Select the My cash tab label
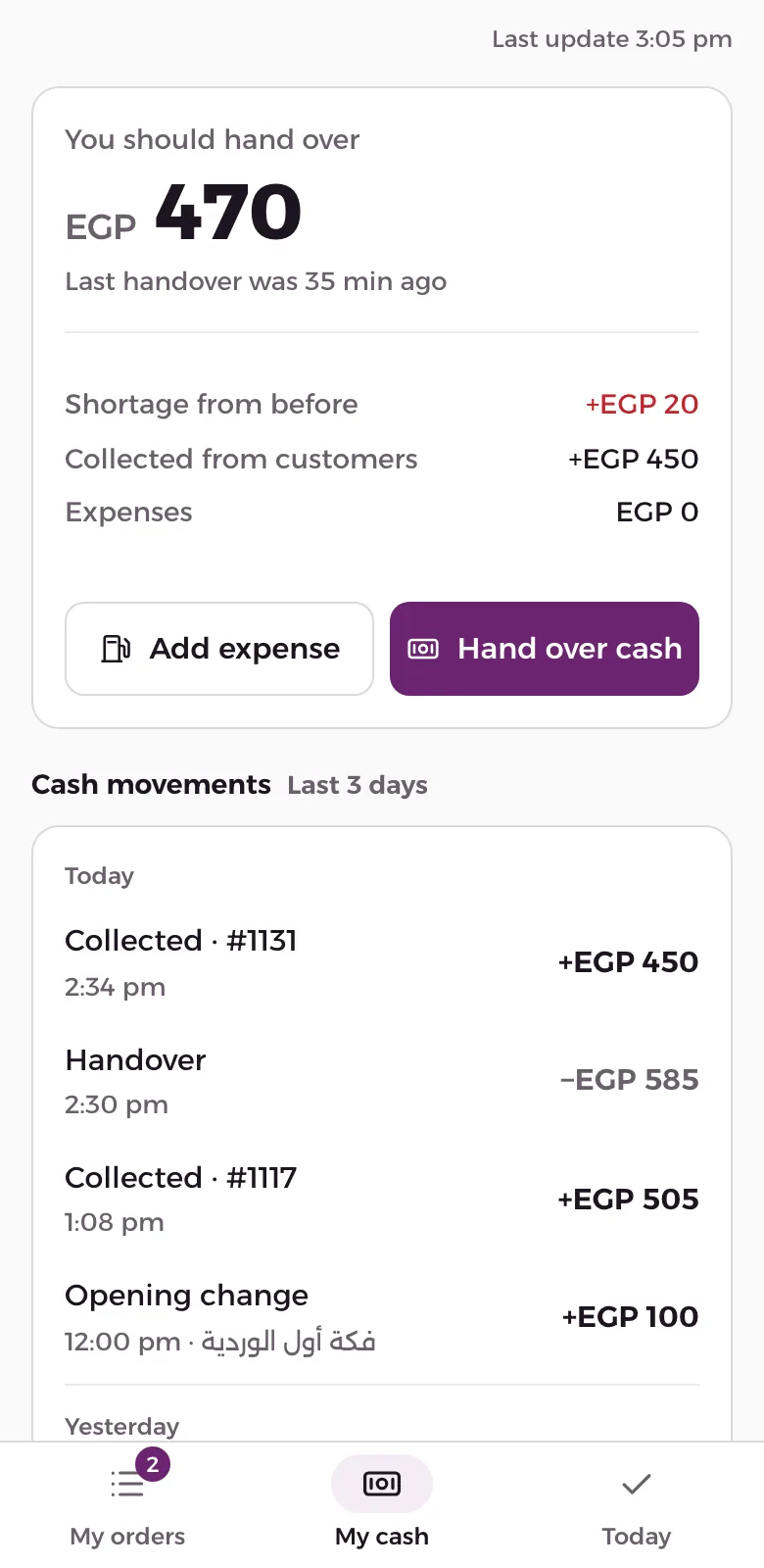 click(382, 1536)
